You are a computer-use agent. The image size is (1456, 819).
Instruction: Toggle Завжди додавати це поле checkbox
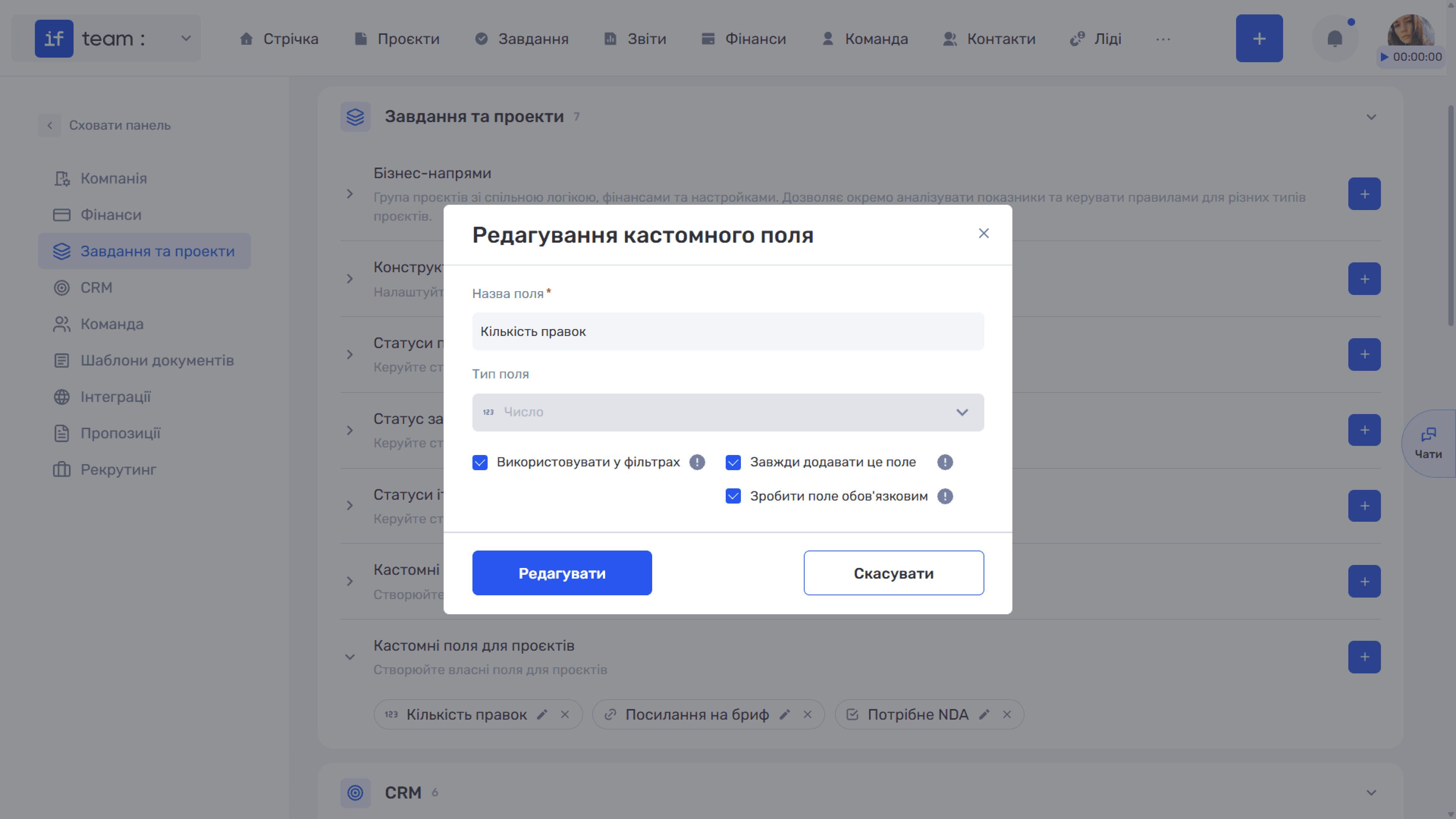coord(733,462)
